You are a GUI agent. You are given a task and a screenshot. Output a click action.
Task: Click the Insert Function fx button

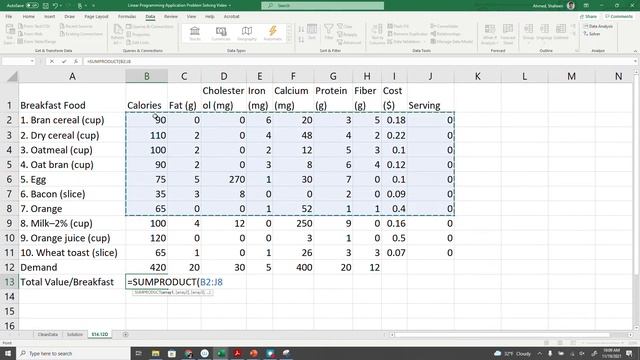(76, 61)
